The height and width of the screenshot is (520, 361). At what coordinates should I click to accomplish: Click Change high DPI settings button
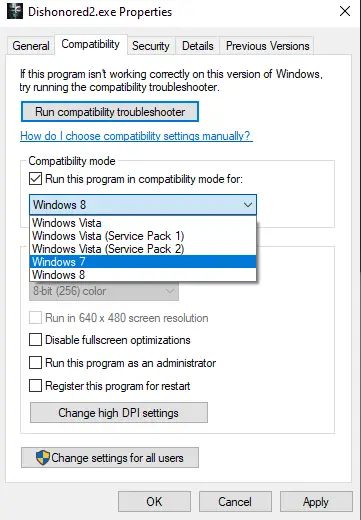pyautogui.click(x=119, y=413)
